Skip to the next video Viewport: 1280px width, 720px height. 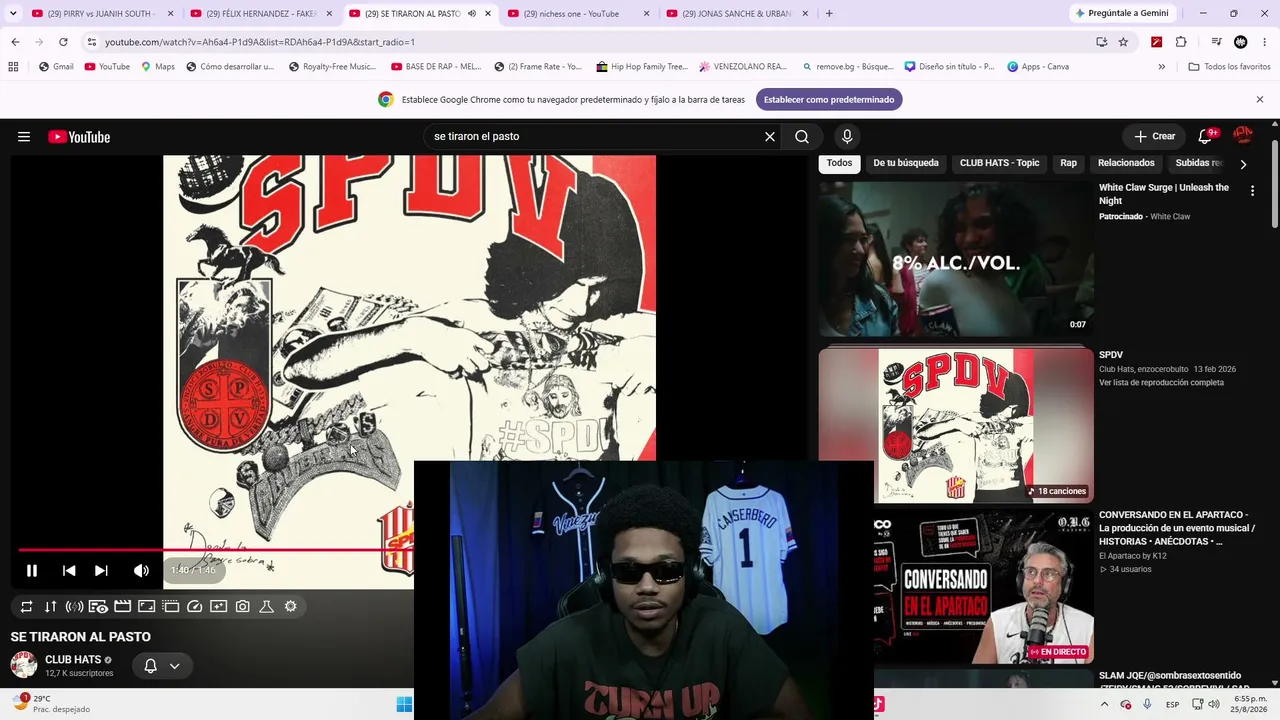pos(101,570)
